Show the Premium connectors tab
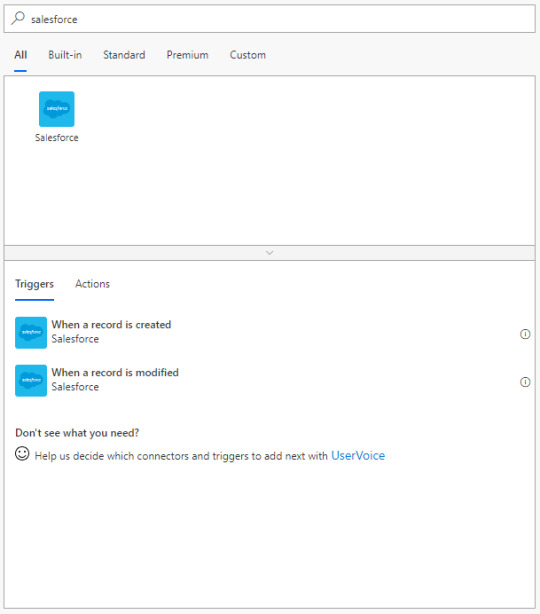 point(188,55)
